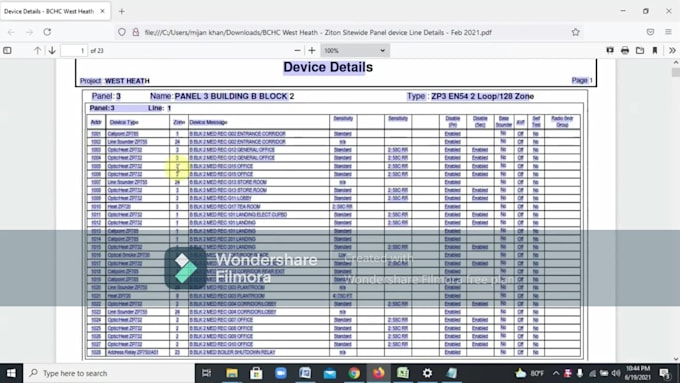This screenshot has height=383, width=680.
Task: Show hidden system tray icons
Action: 556,373
